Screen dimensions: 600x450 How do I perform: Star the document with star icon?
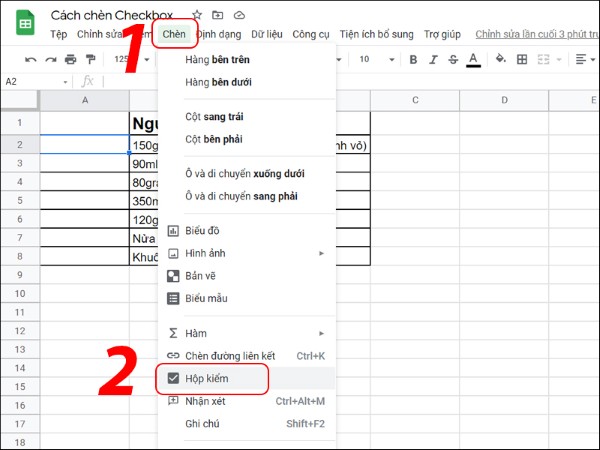197,15
